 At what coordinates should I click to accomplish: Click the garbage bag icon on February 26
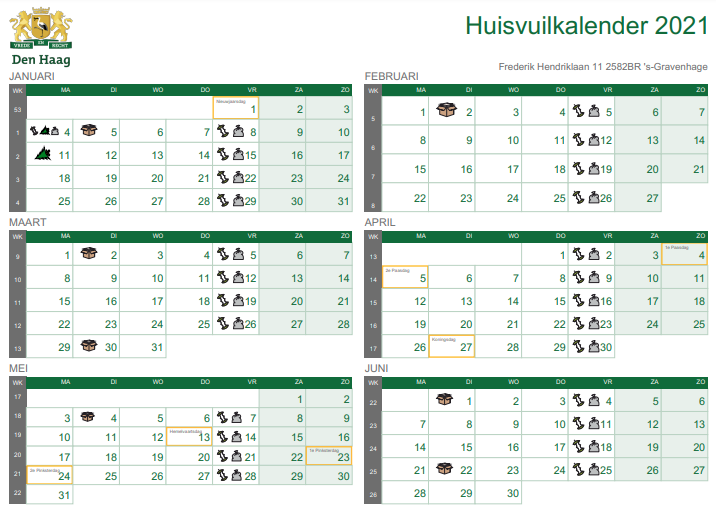click(x=594, y=198)
